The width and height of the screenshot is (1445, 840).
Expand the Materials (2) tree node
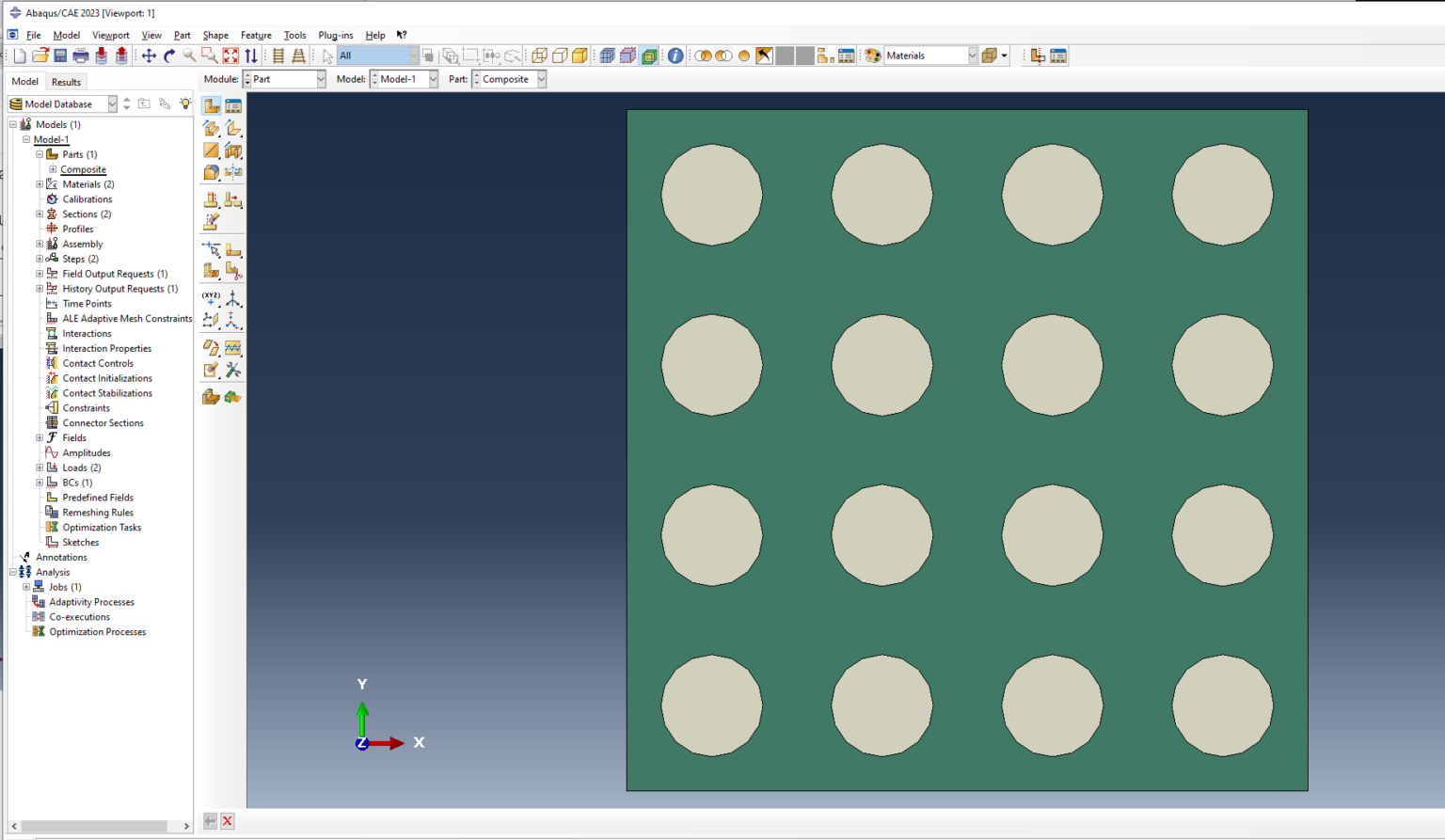40,184
